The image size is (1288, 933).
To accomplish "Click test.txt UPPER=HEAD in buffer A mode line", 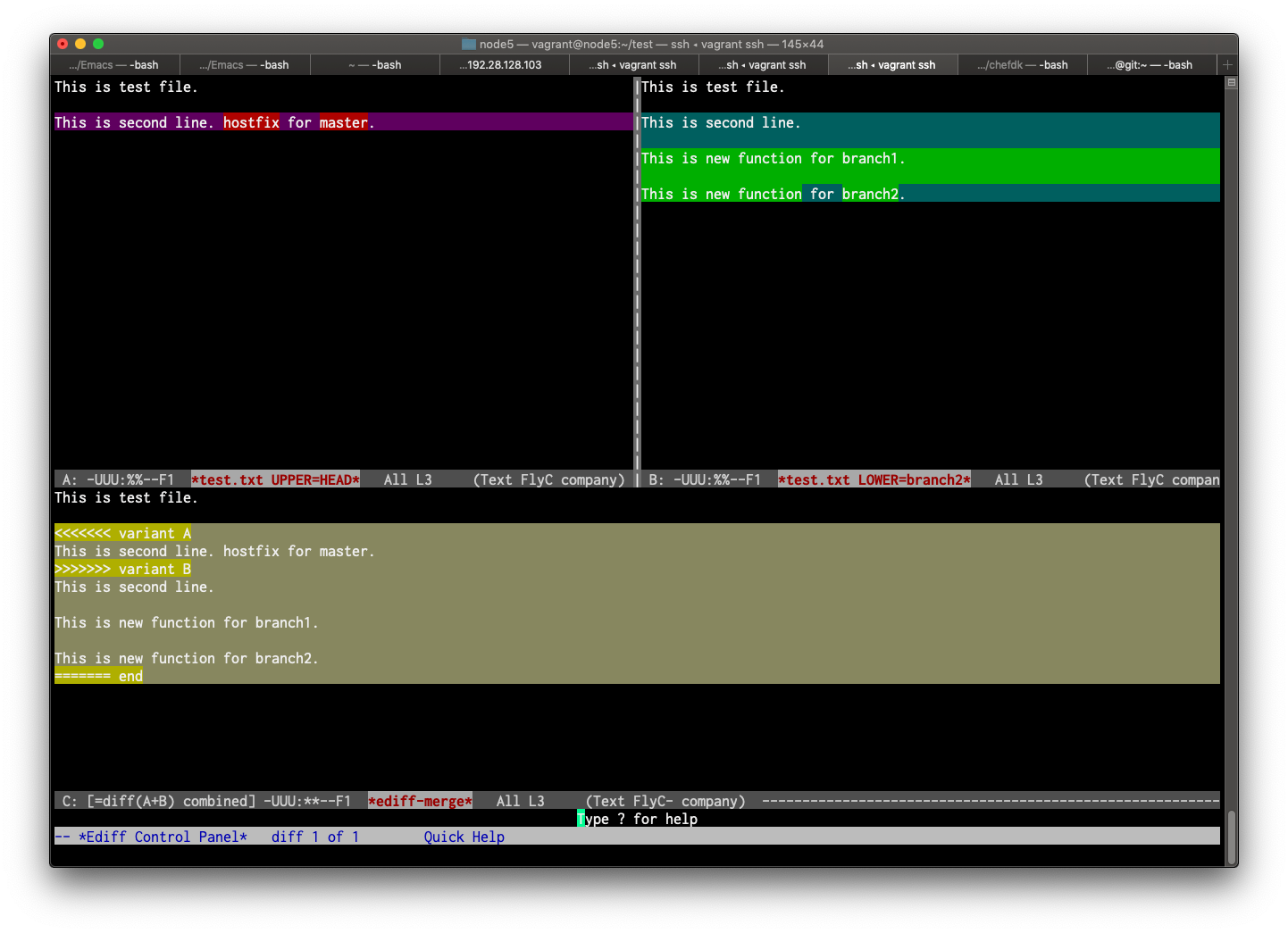I will (x=275, y=479).
